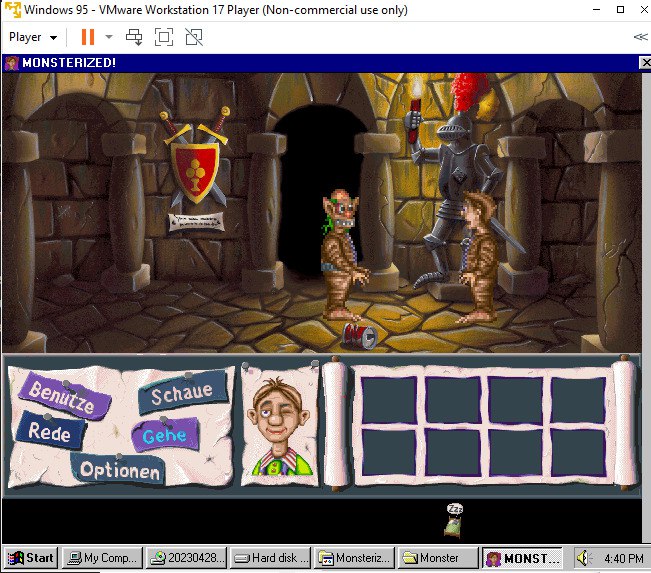Click the MONST... active taskbar button
The image size is (651, 573).
[522, 558]
